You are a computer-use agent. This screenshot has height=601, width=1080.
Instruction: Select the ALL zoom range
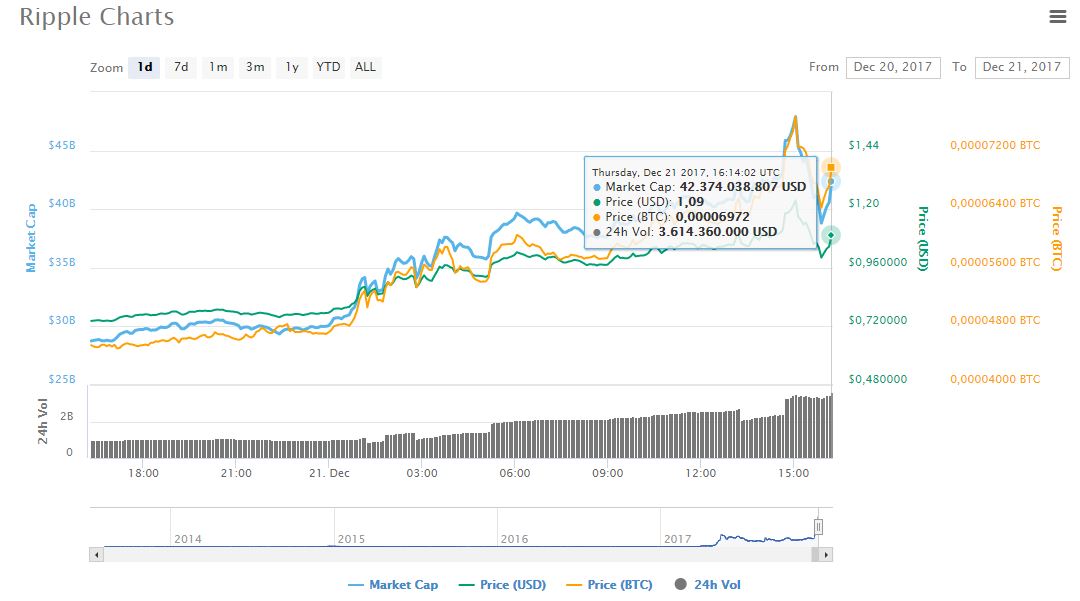365,67
